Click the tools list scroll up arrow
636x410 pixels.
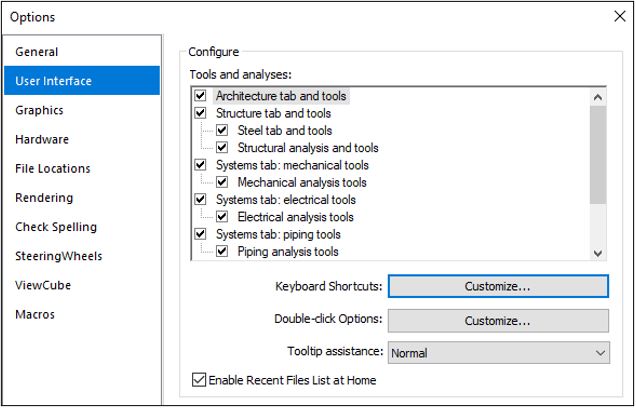(598, 98)
